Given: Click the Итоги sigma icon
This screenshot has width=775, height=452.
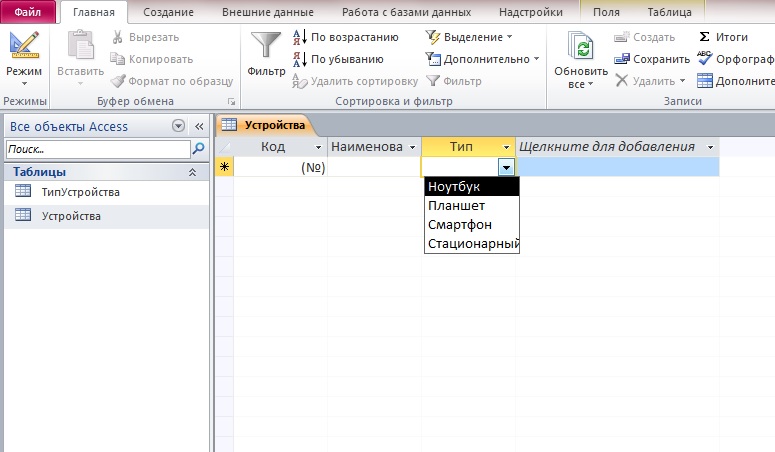Looking at the screenshot, I should tap(705, 37).
